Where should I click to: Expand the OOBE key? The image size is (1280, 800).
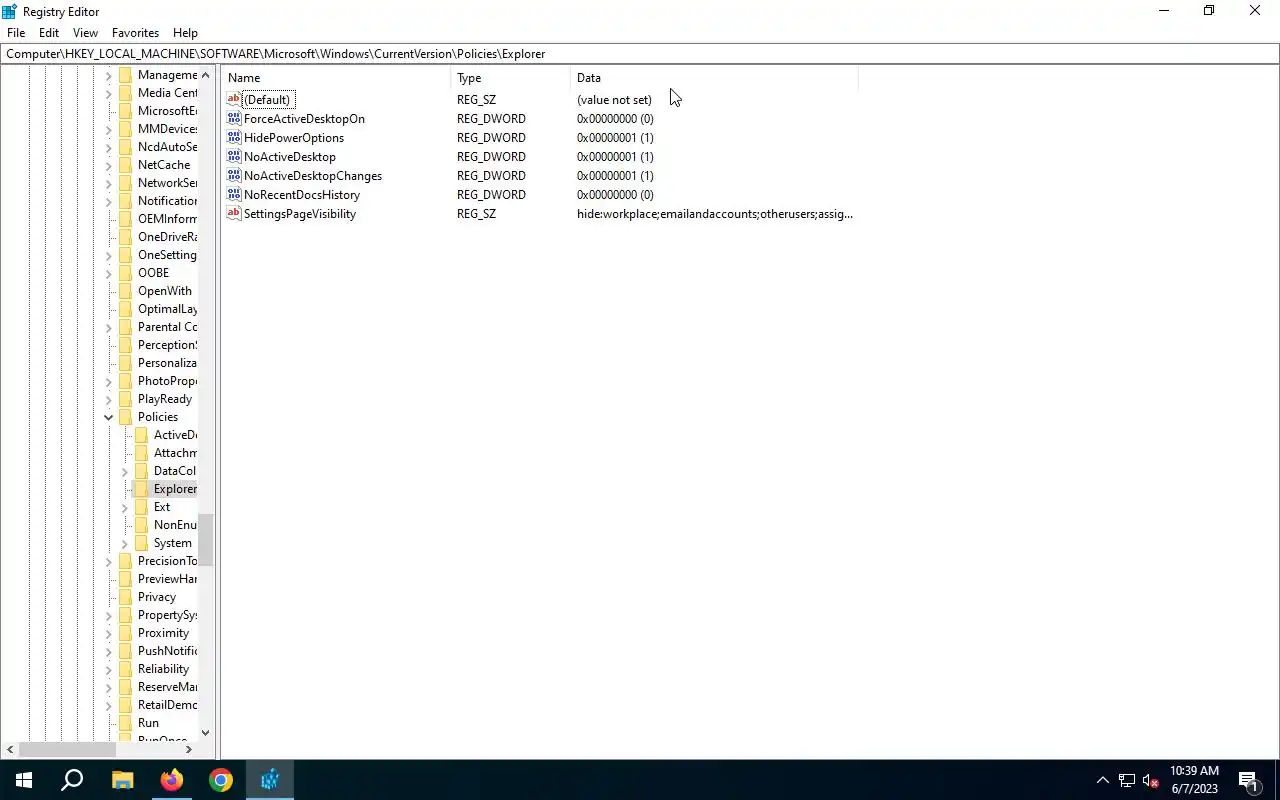pyautogui.click(x=109, y=273)
